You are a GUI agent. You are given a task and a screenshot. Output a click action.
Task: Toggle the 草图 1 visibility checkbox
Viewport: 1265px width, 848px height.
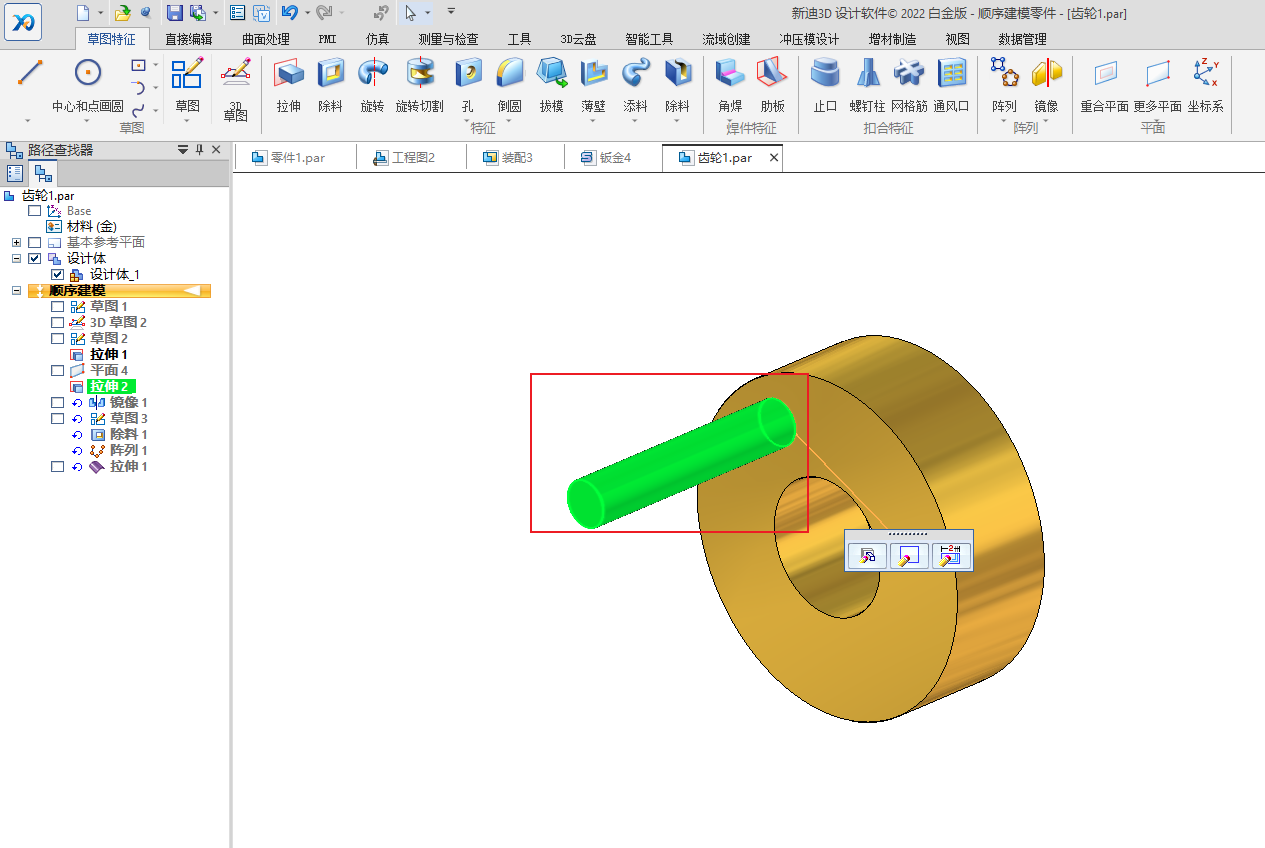57,307
